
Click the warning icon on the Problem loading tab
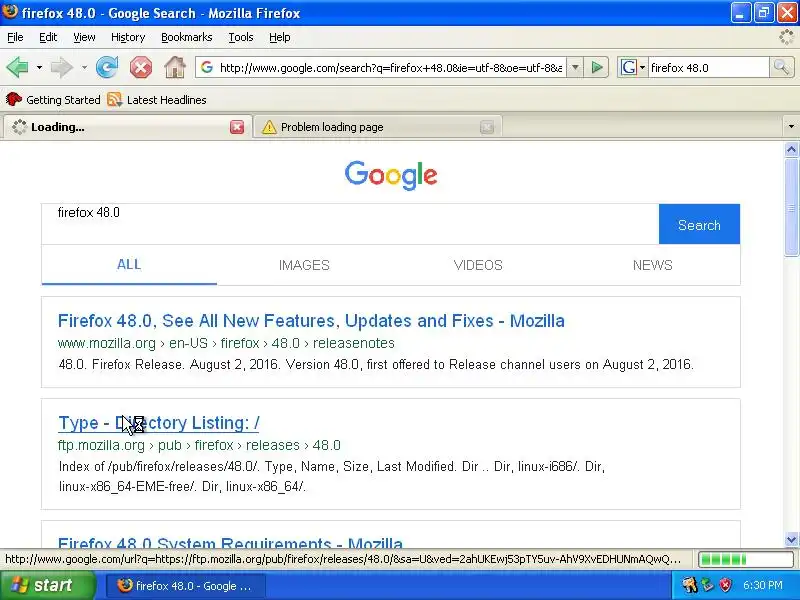[269, 127]
